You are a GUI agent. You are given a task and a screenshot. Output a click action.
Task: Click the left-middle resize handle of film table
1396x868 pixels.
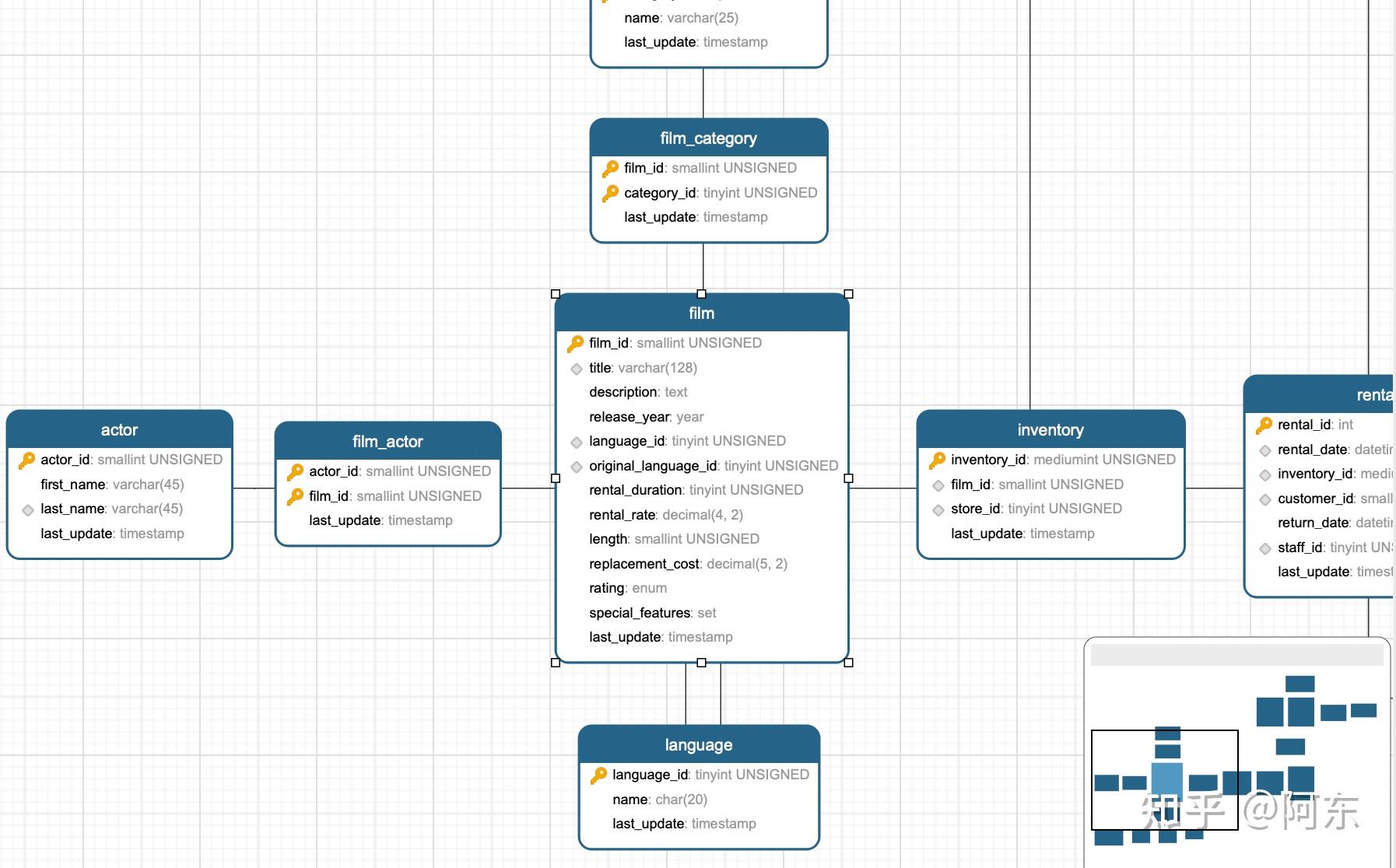pos(556,478)
